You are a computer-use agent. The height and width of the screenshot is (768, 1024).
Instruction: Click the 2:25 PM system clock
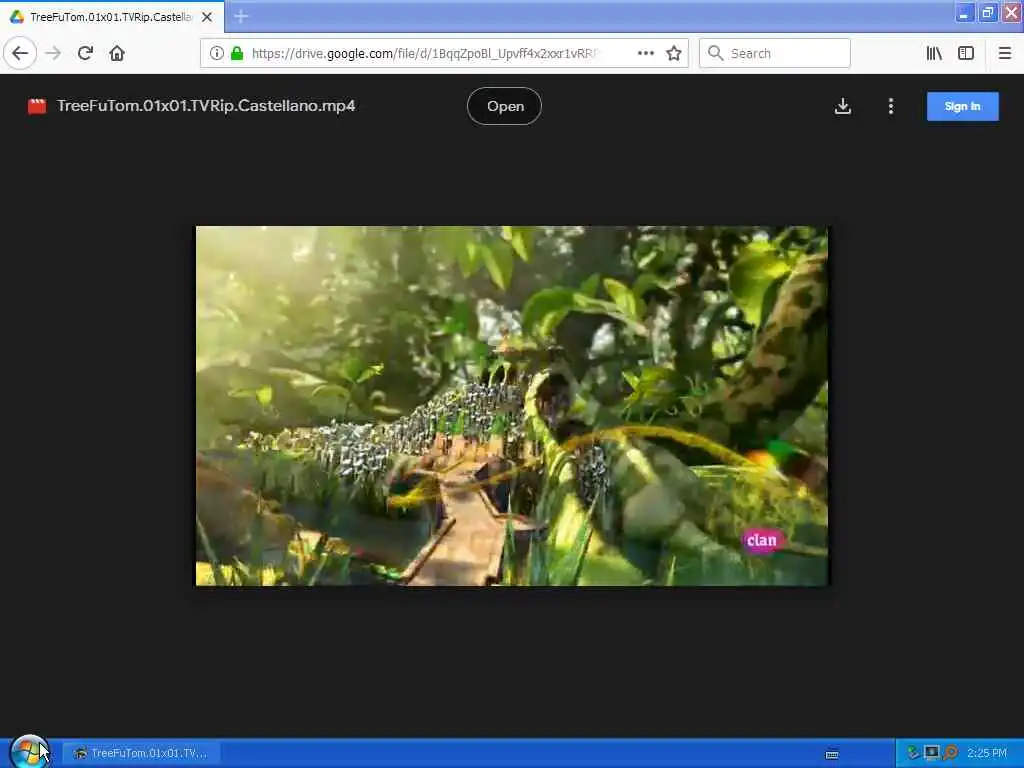coord(987,754)
